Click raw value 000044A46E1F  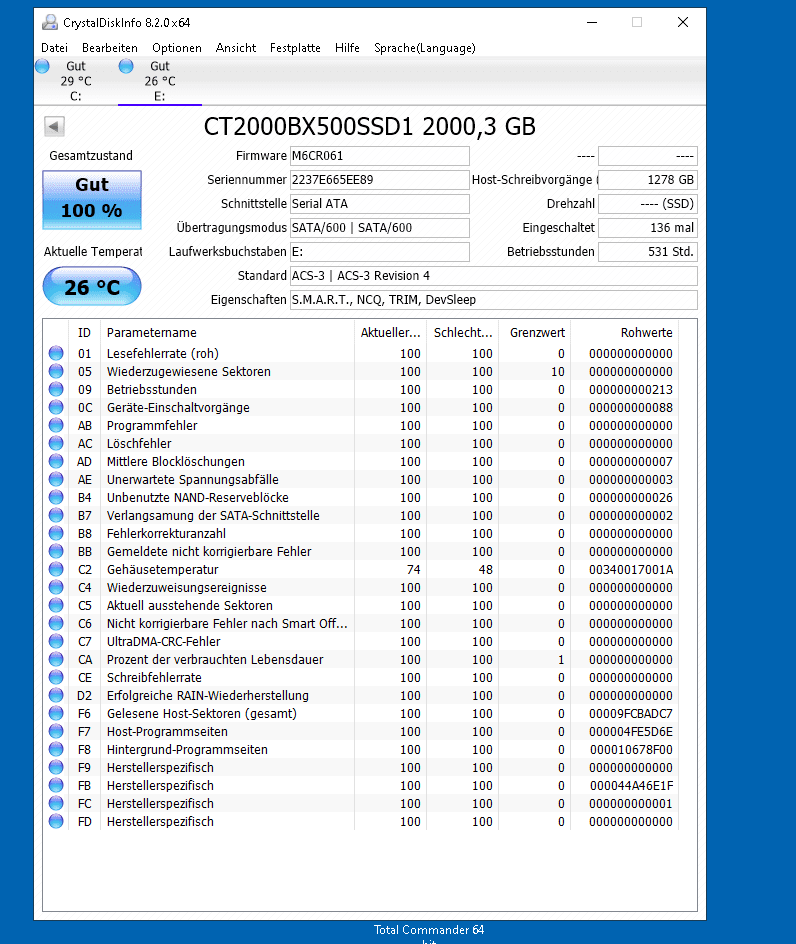pos(630,786)
